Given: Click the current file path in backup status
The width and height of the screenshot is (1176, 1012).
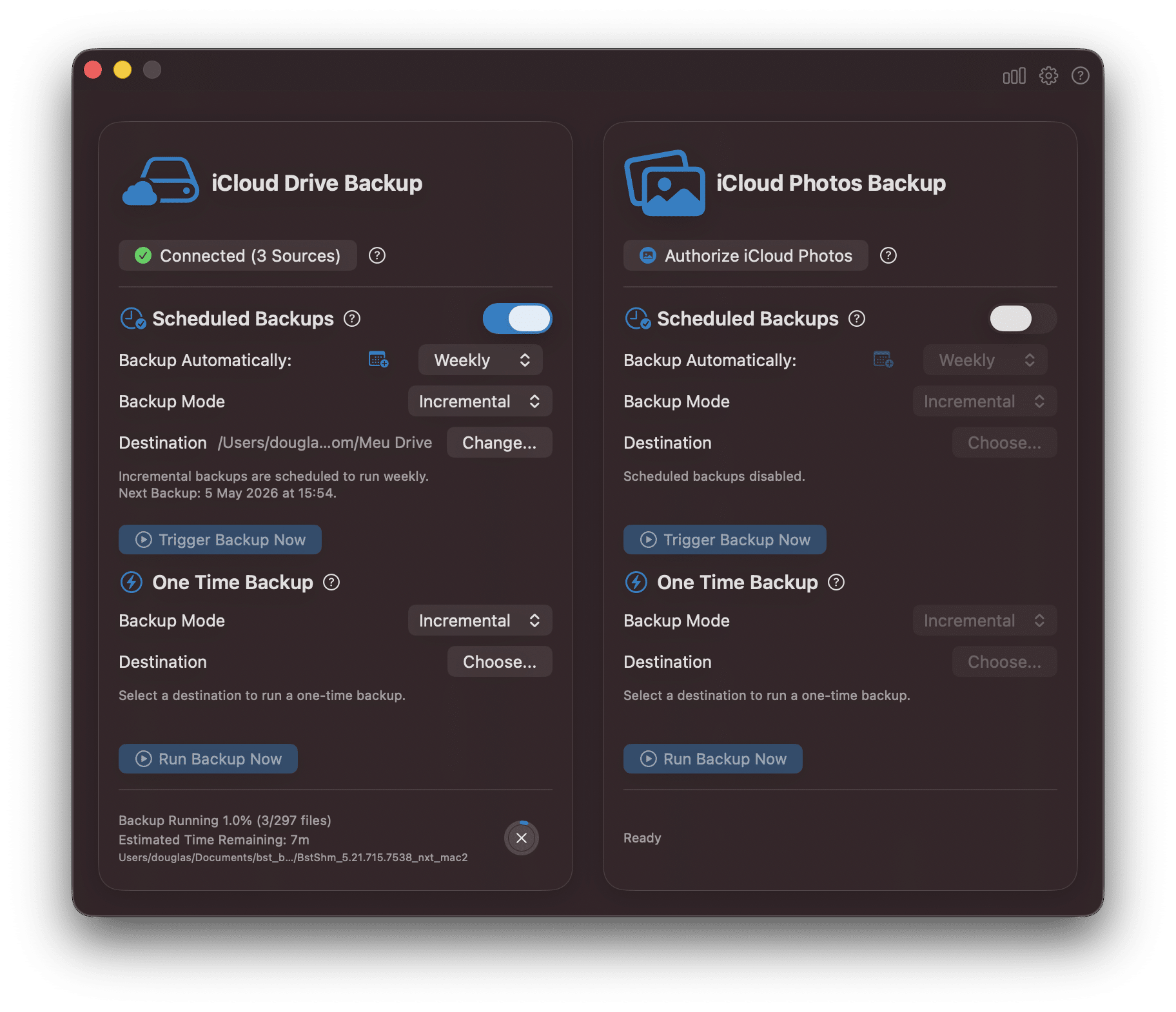Looking at the screenshot, I should point(293,857).
